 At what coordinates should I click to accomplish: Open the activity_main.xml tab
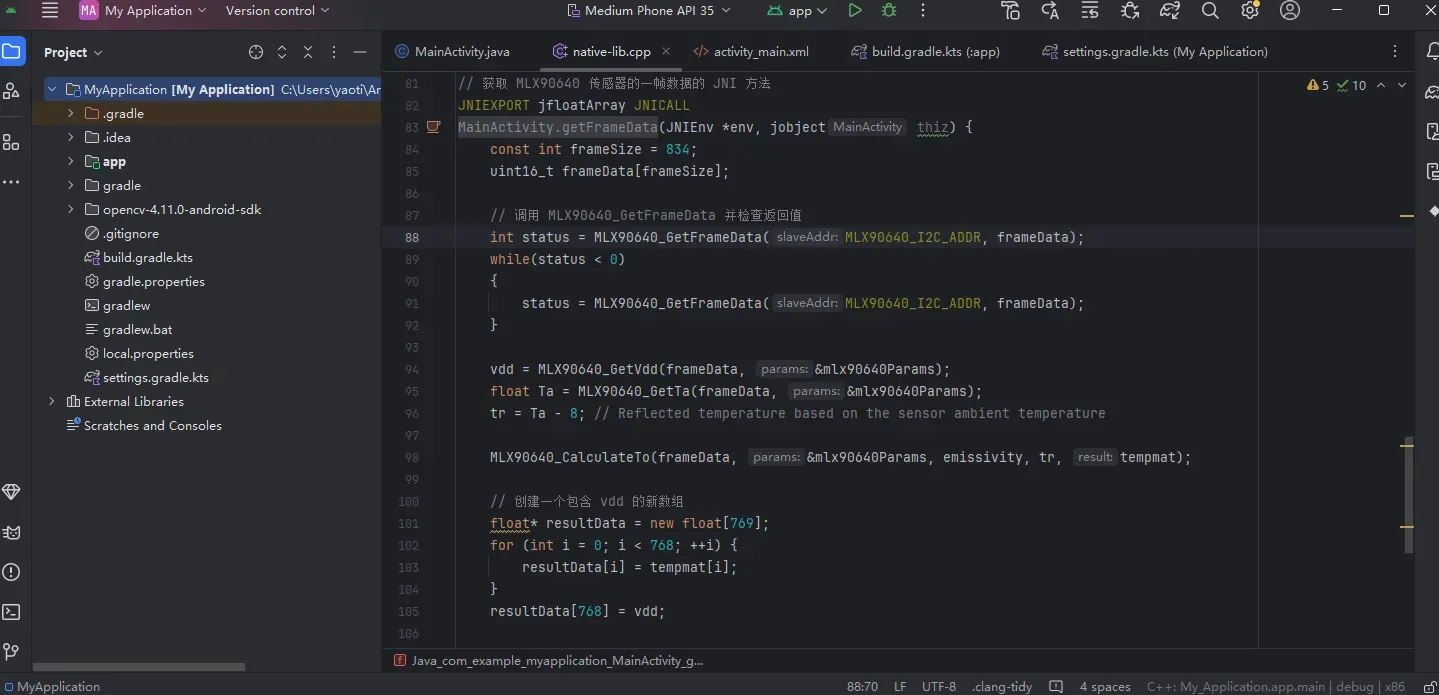(751, 52)
